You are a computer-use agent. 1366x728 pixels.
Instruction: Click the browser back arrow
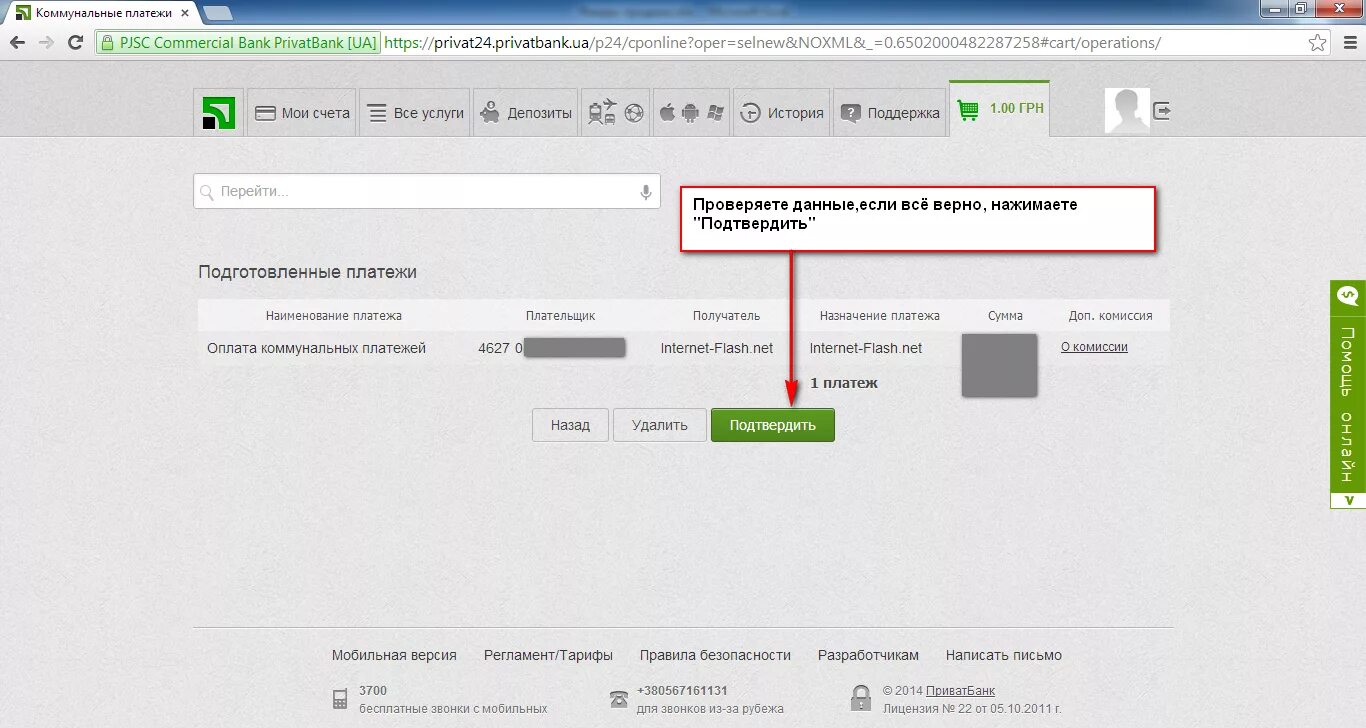[18, 43]
